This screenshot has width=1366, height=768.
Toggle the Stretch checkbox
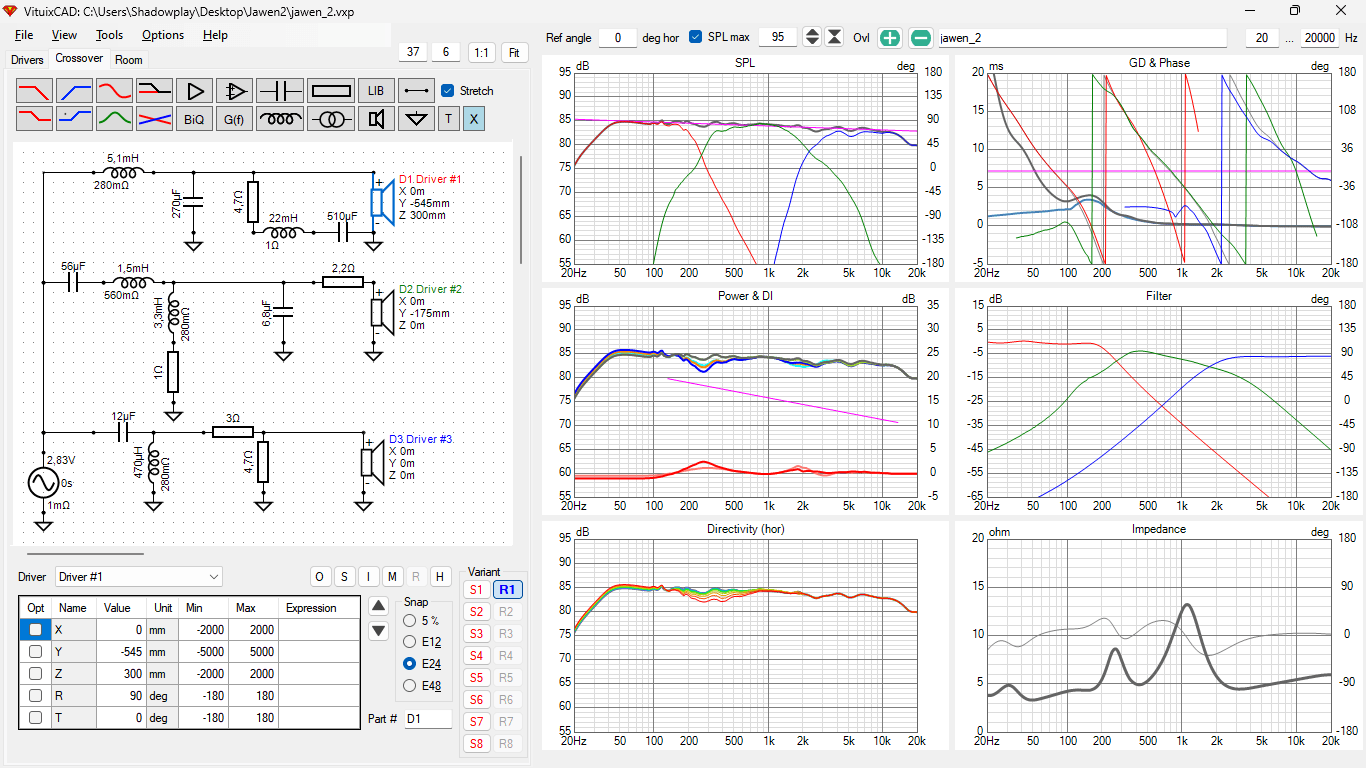448,90
